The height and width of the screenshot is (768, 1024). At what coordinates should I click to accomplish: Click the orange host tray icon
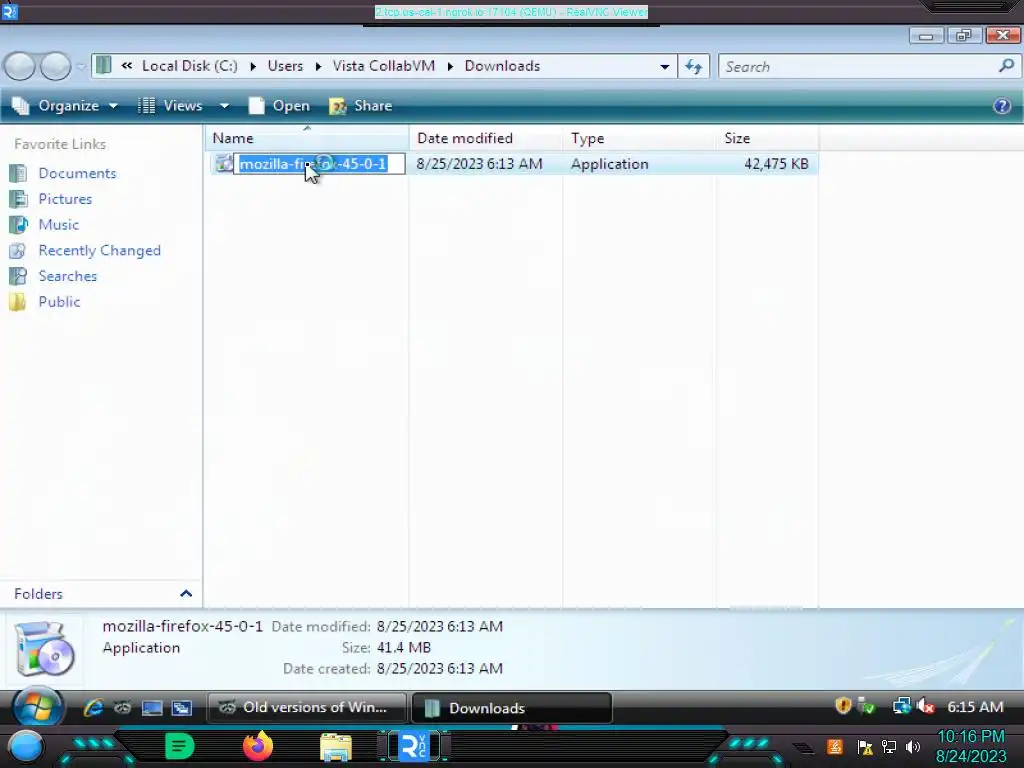point(835,746)
